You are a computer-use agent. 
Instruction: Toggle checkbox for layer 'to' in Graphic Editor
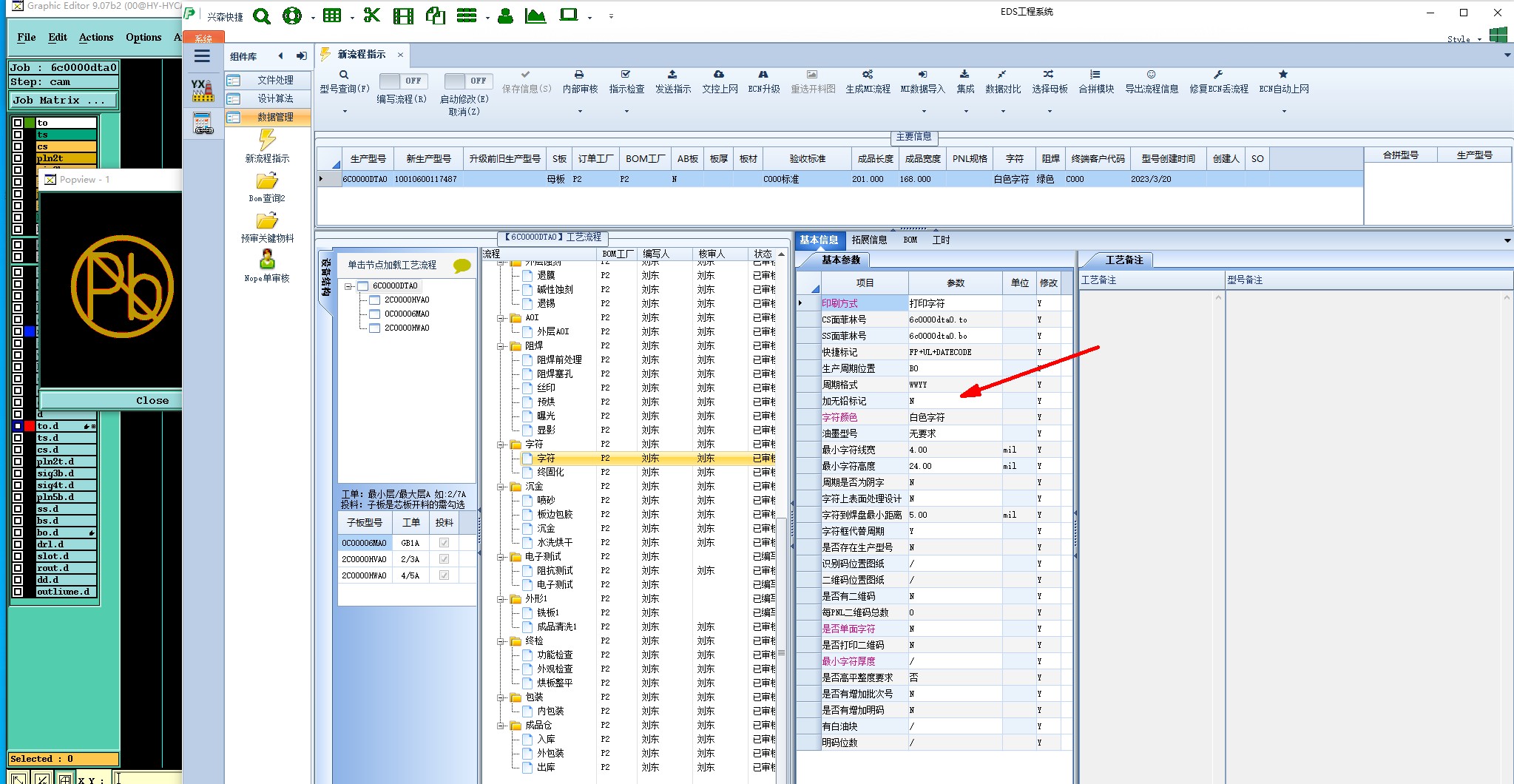pos(18,123)
